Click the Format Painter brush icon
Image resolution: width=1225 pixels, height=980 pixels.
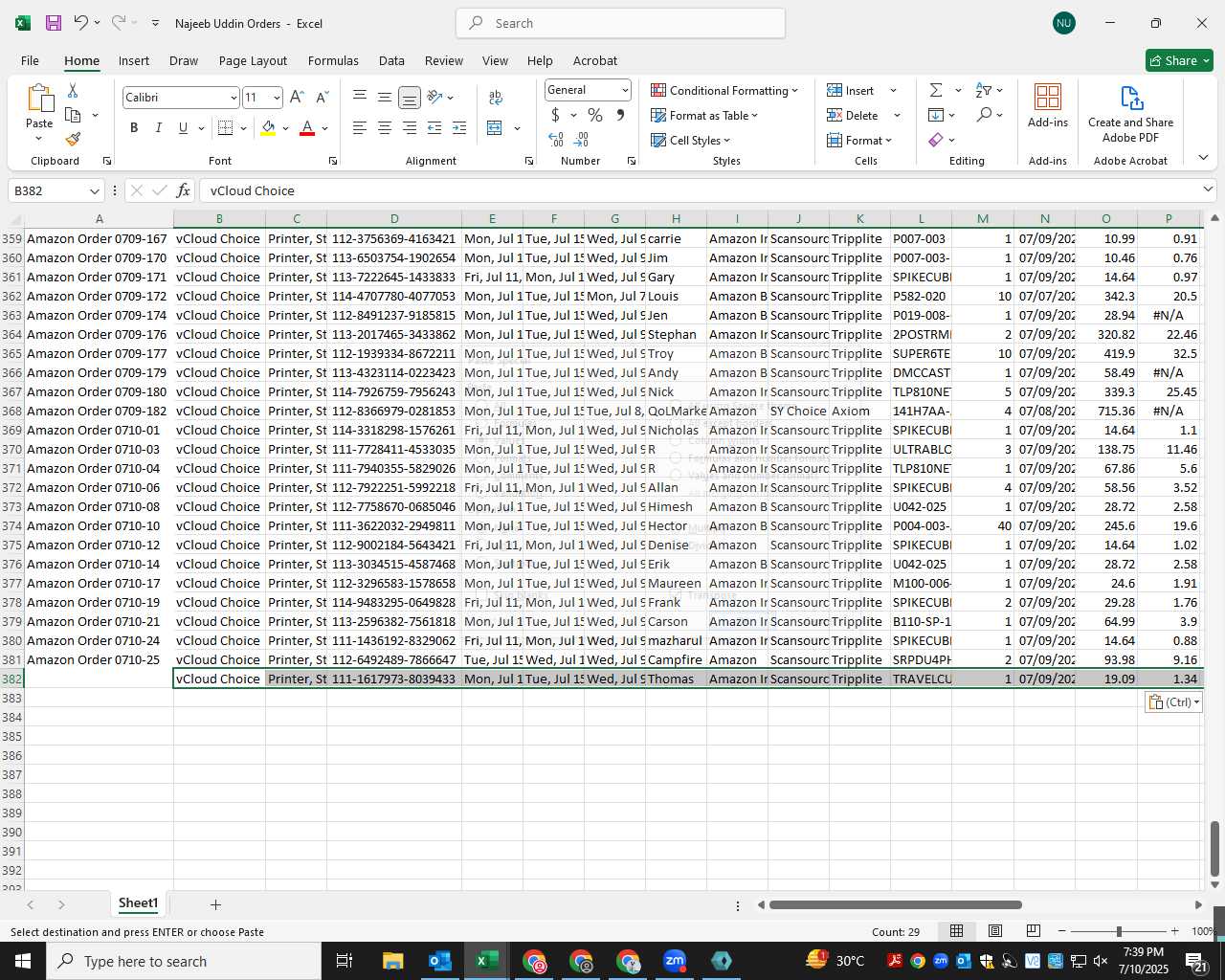coord(73,140)
